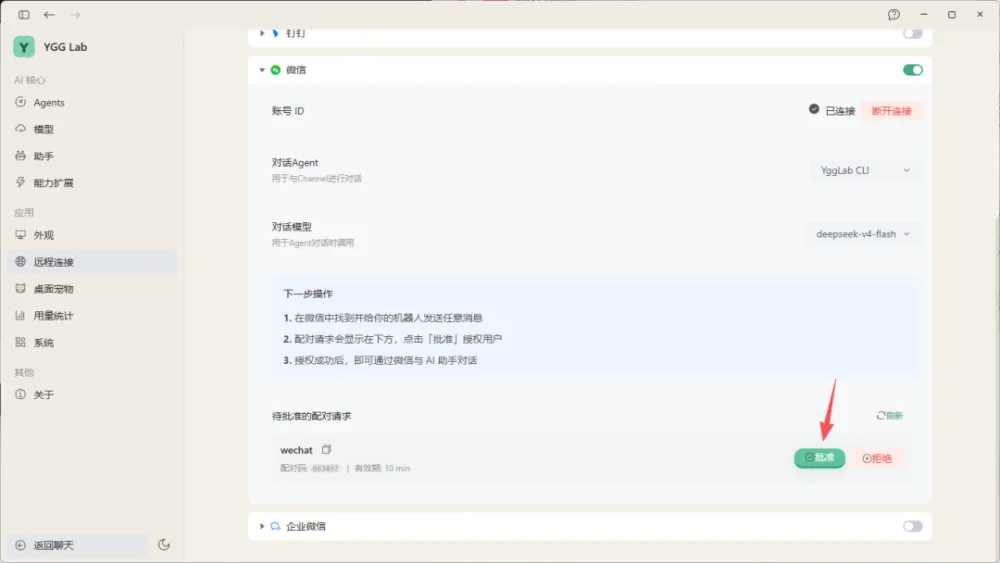
Task: Click the 待批准的配对请求 heading
Action: click(312, 416)
